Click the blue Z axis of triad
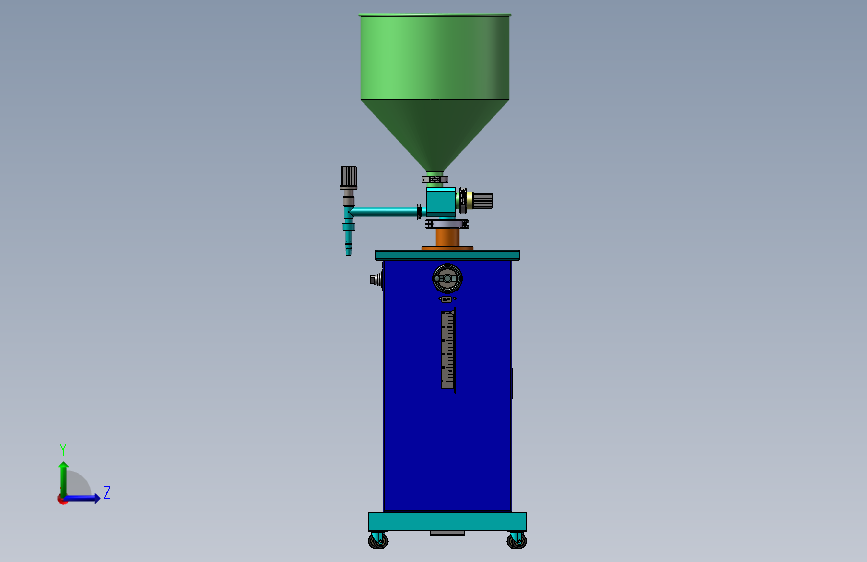This screenshot has width=867, height=562. 83,498
